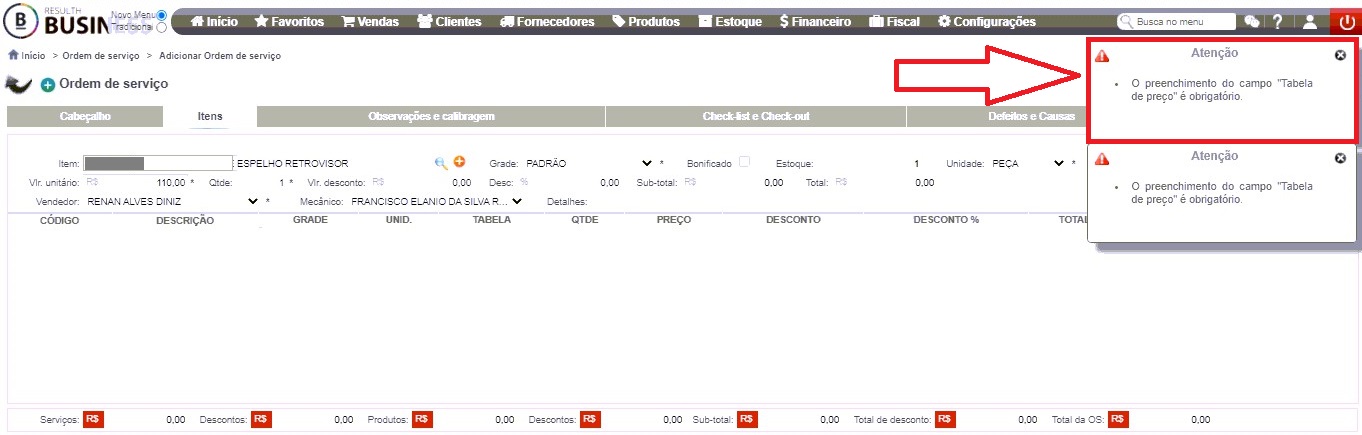This screenshot has height=435, width=1362.
Task: Select the Novo Menu radio button
Action: click(x=162, y=15)
